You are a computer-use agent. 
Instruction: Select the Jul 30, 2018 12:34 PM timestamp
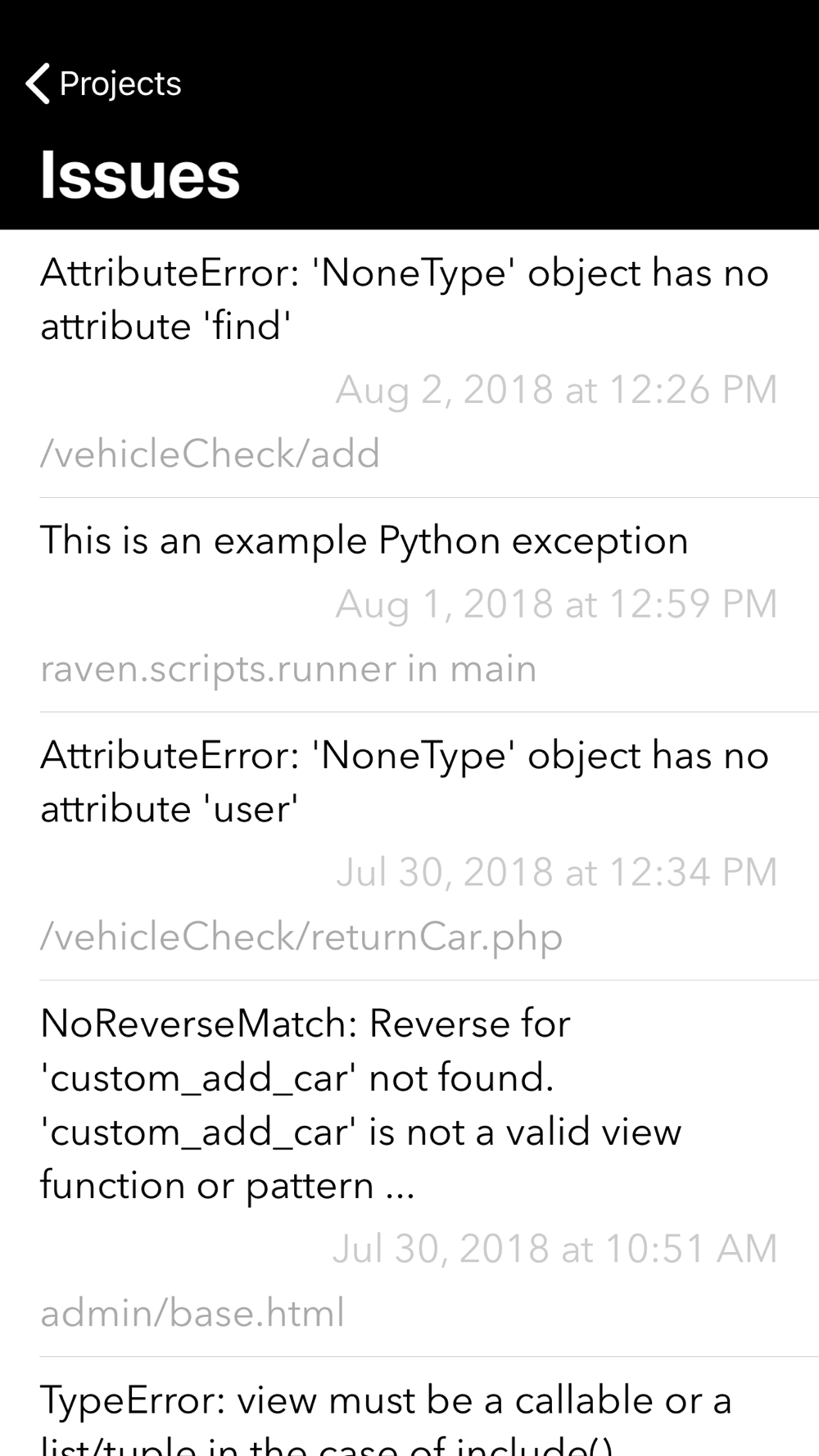(556, 872)
